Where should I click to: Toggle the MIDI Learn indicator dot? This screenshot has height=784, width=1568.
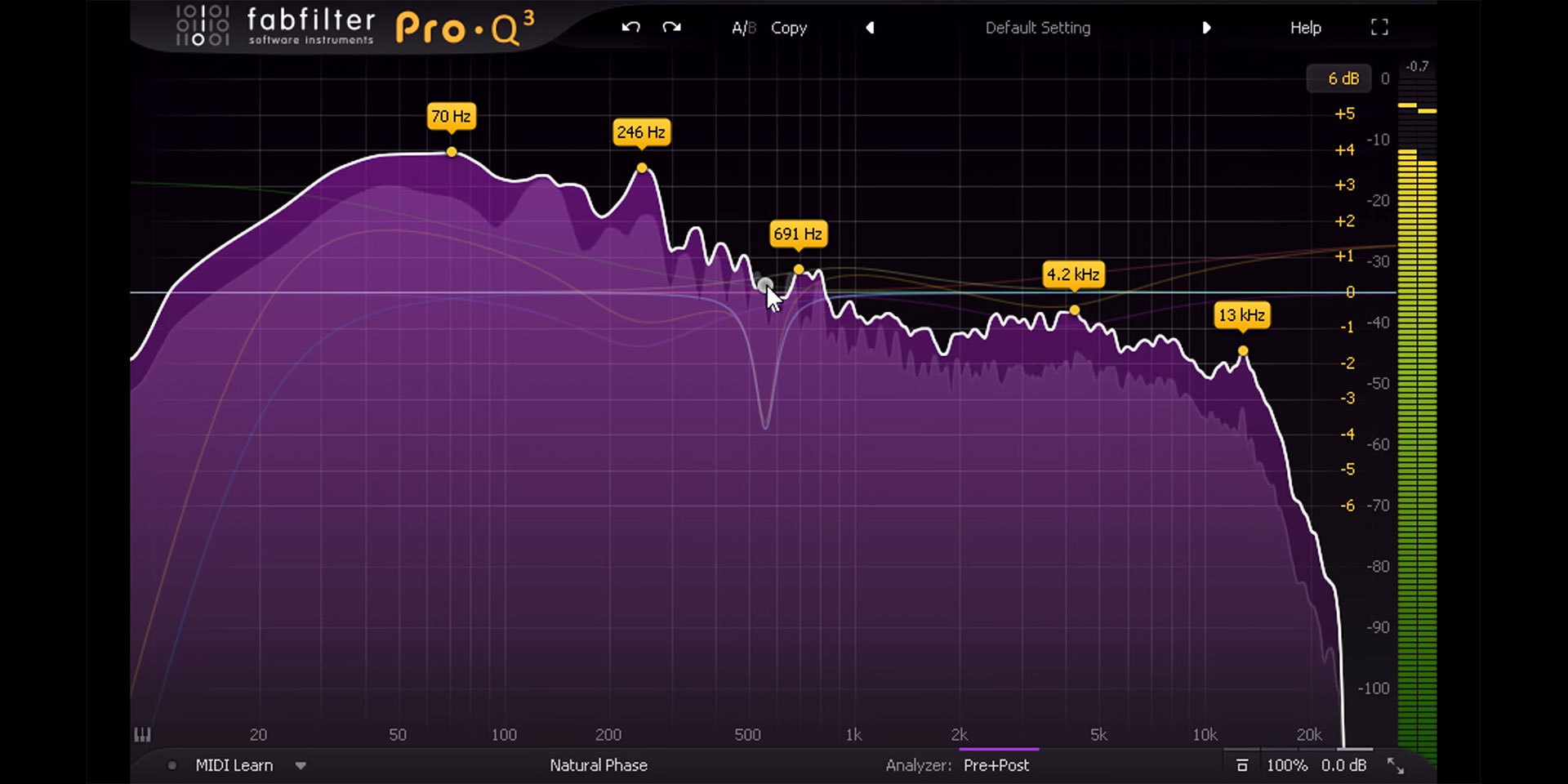click(x=171, y=765)
